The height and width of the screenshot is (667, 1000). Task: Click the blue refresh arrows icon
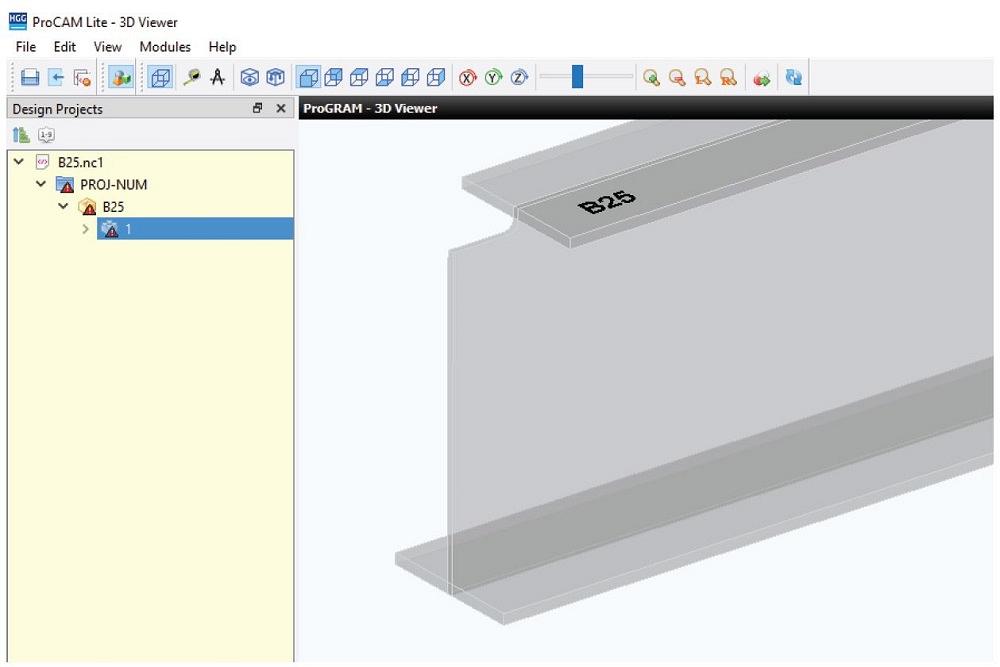coord(793,78)
